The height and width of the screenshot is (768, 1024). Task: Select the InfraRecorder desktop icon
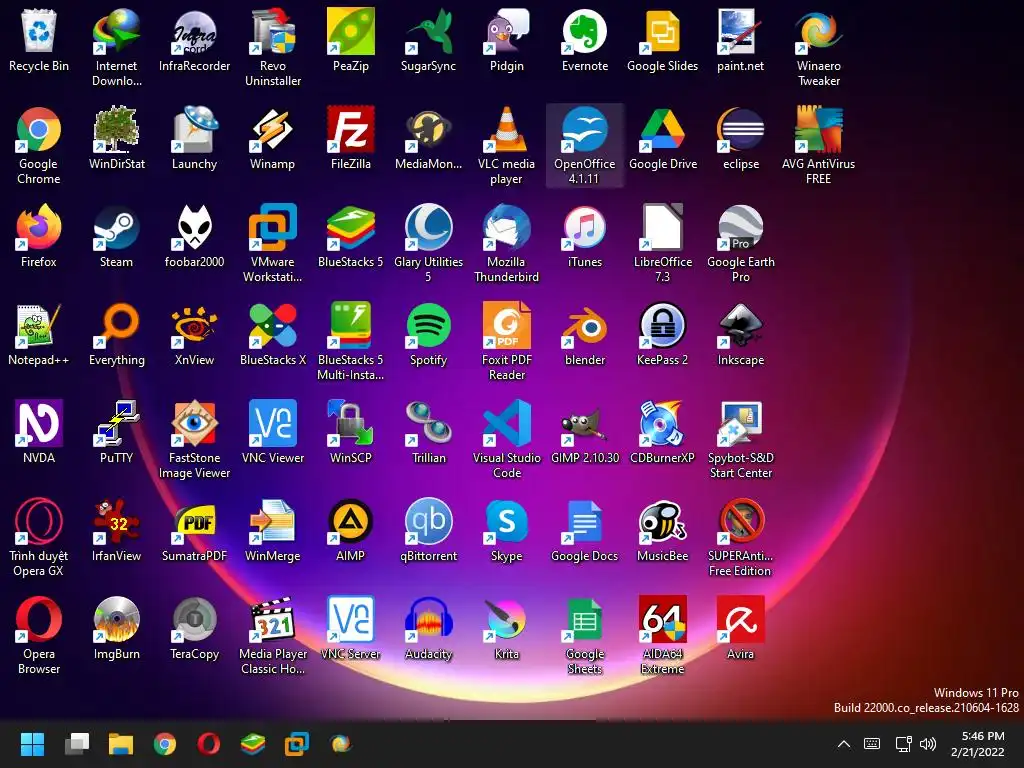pyautogui.click(x=195, y=33)
